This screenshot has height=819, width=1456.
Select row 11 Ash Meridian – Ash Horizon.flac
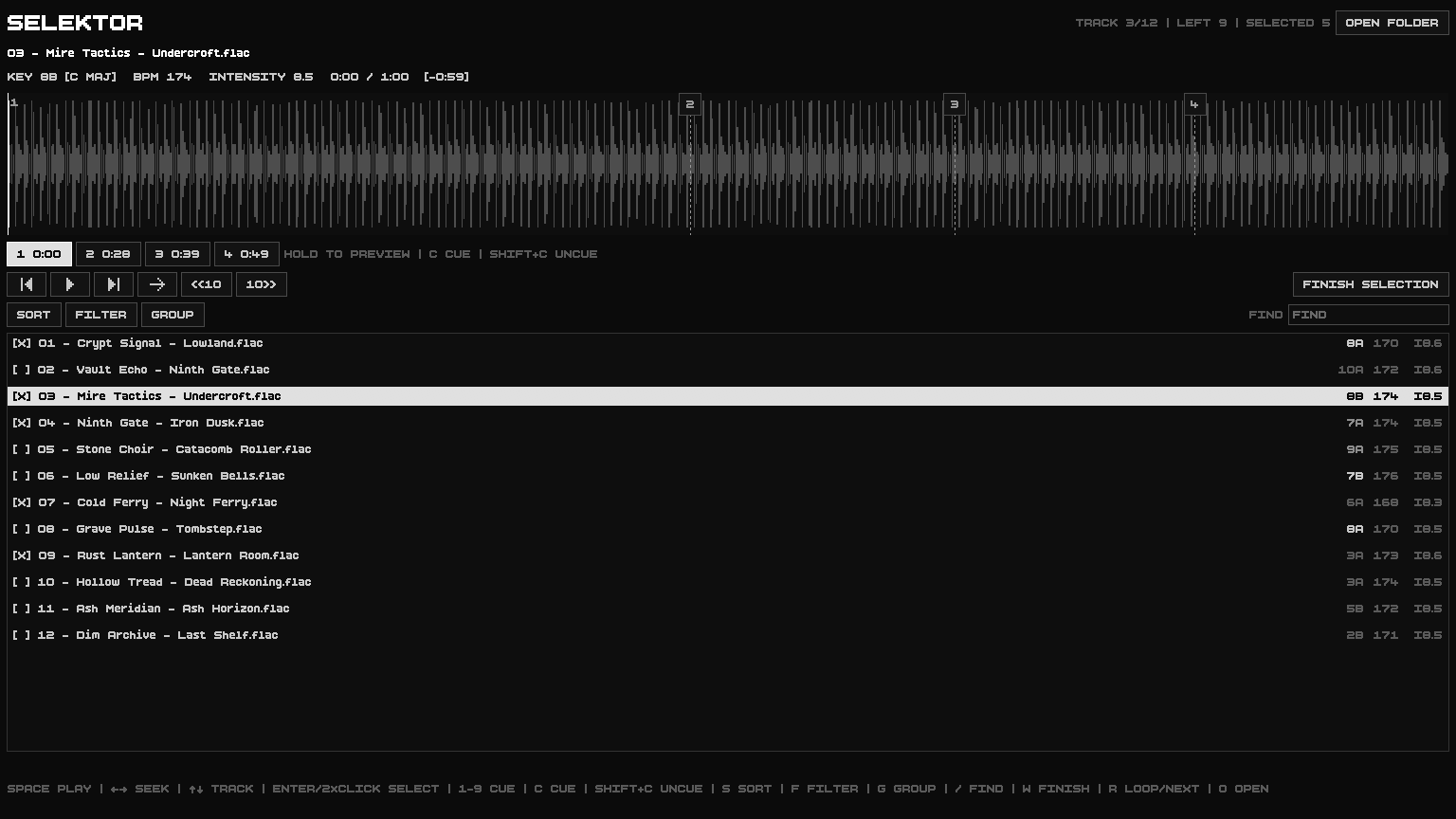tap(728, 609)
